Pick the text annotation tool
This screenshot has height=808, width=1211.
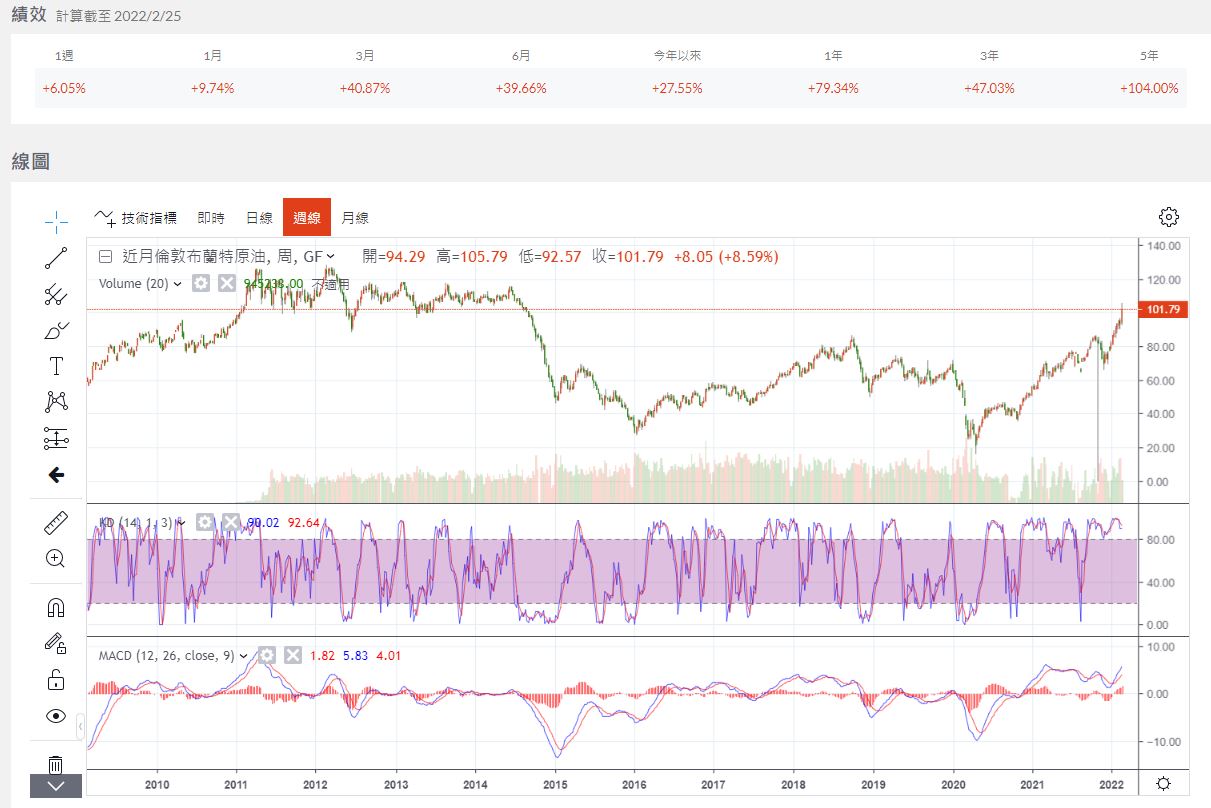[56, 366]
